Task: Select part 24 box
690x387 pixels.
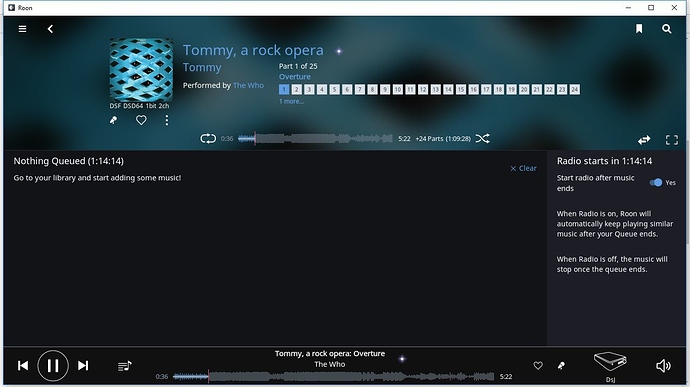Action: pyautogui.click(x=575, y=89)
